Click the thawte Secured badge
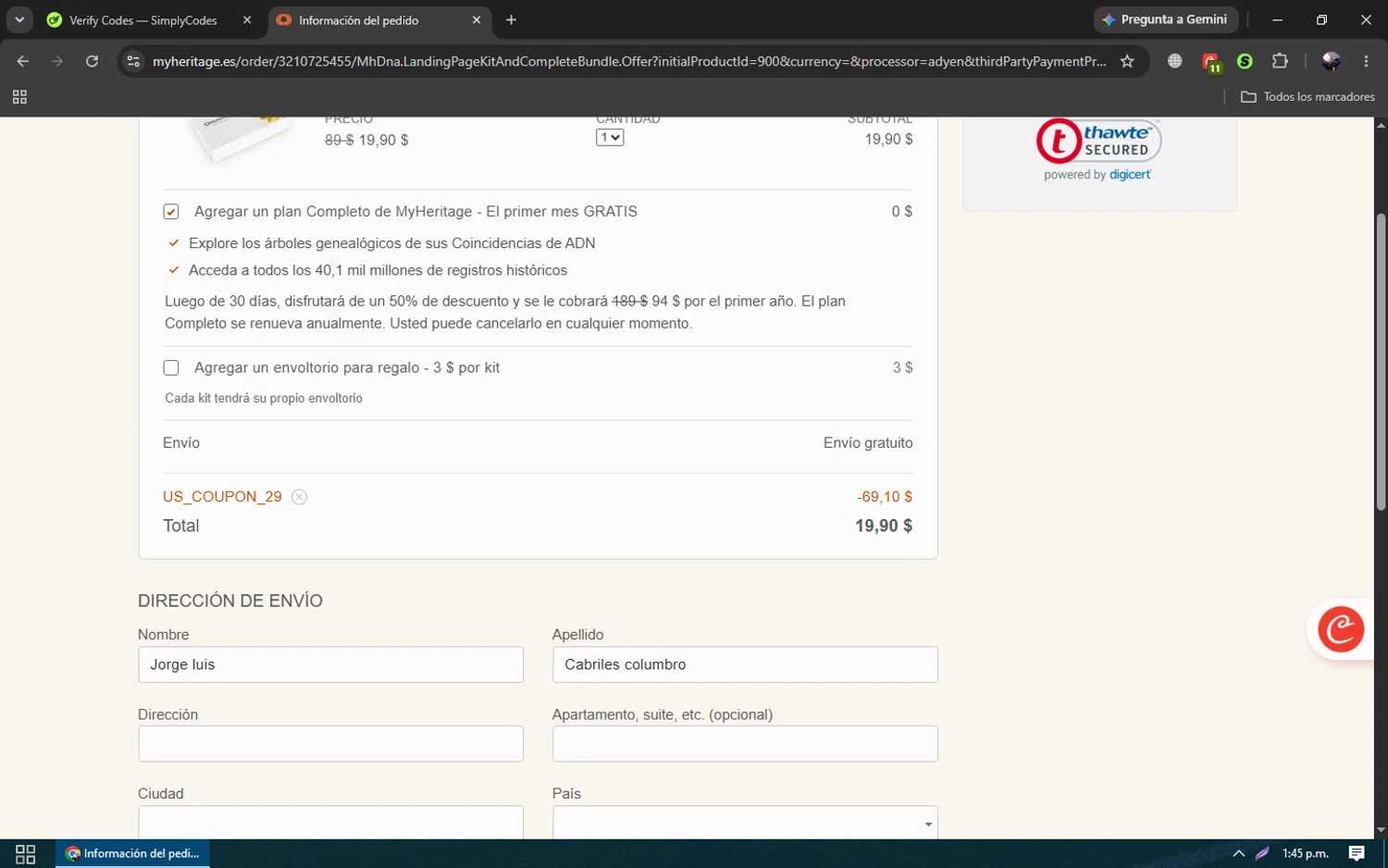The image size is (1388, 868). [1098, 141]
